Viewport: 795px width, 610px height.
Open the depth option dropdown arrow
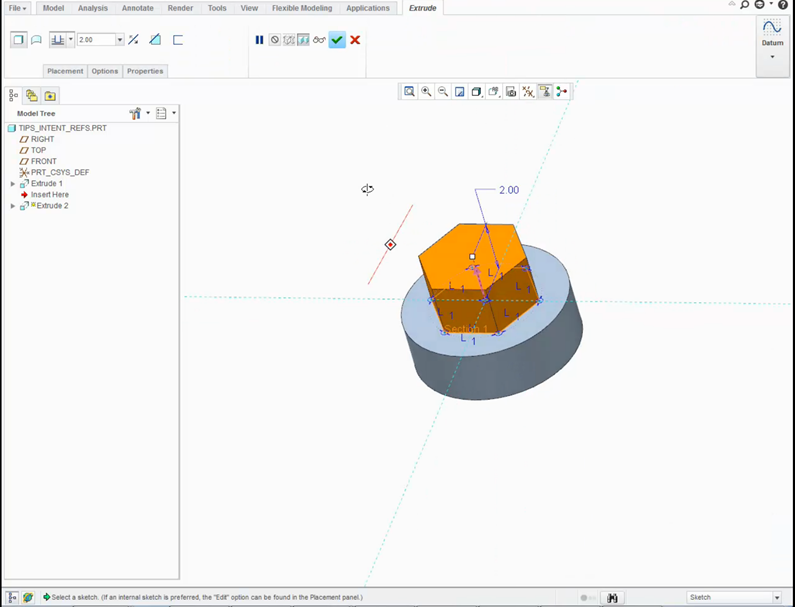pyautogui.click(x=71, y=40)
